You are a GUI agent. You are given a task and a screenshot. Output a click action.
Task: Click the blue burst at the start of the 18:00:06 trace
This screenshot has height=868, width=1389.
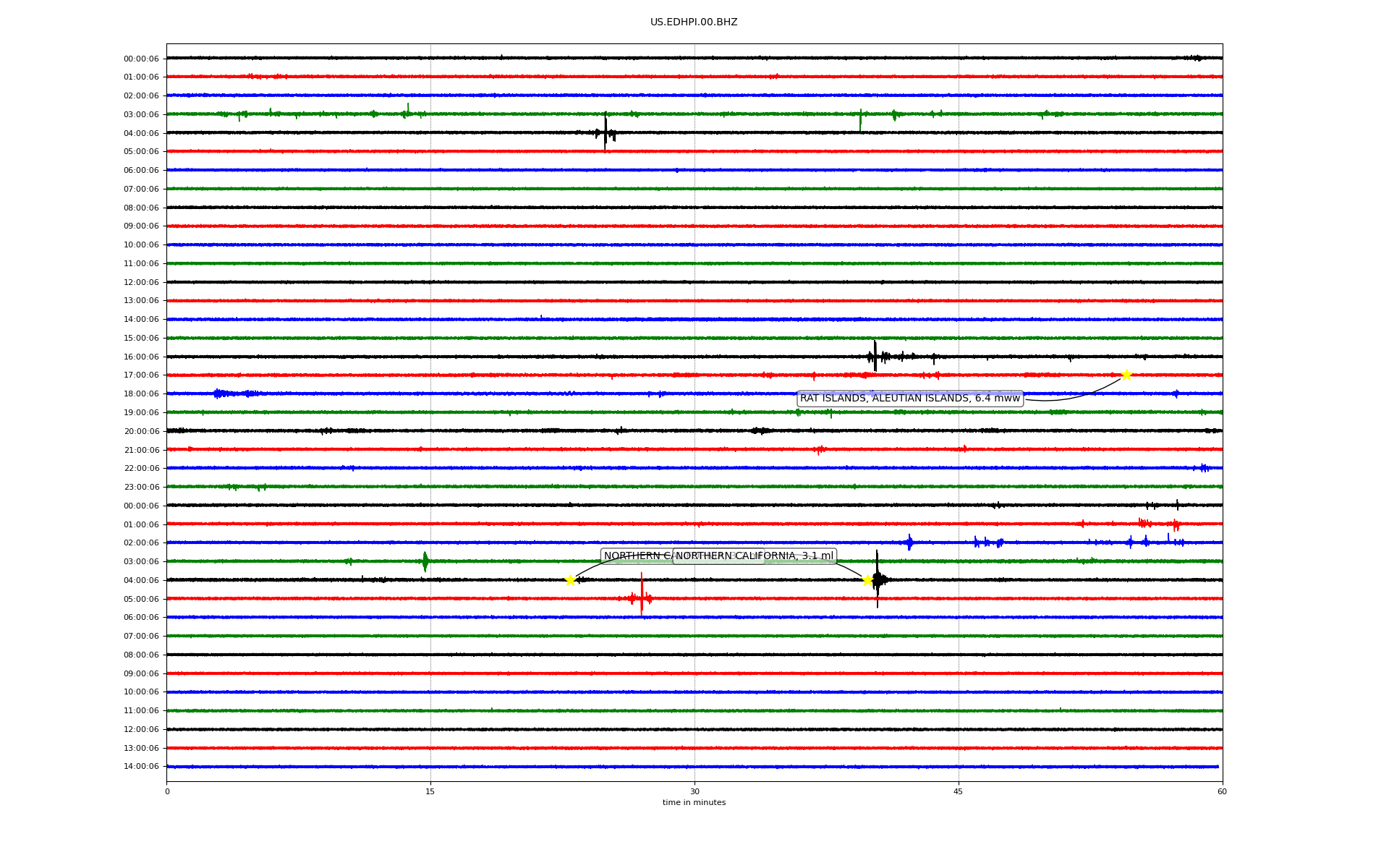pos(220,393)
